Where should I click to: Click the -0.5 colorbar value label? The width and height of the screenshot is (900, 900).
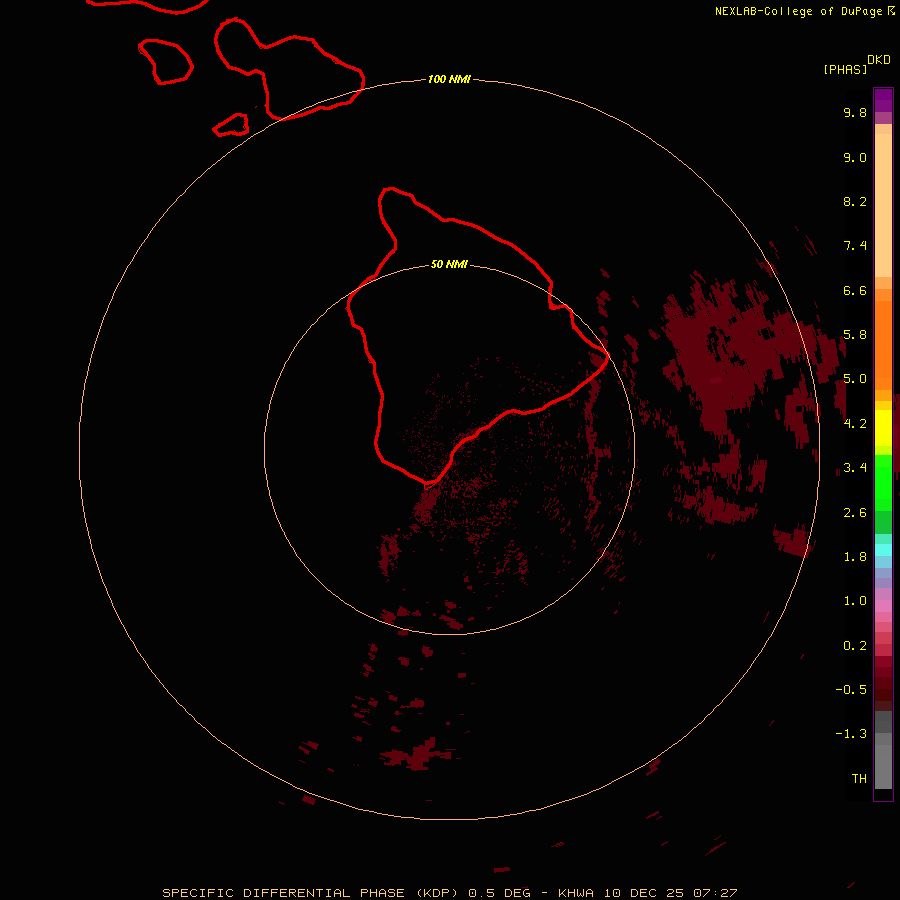point(851,690)
